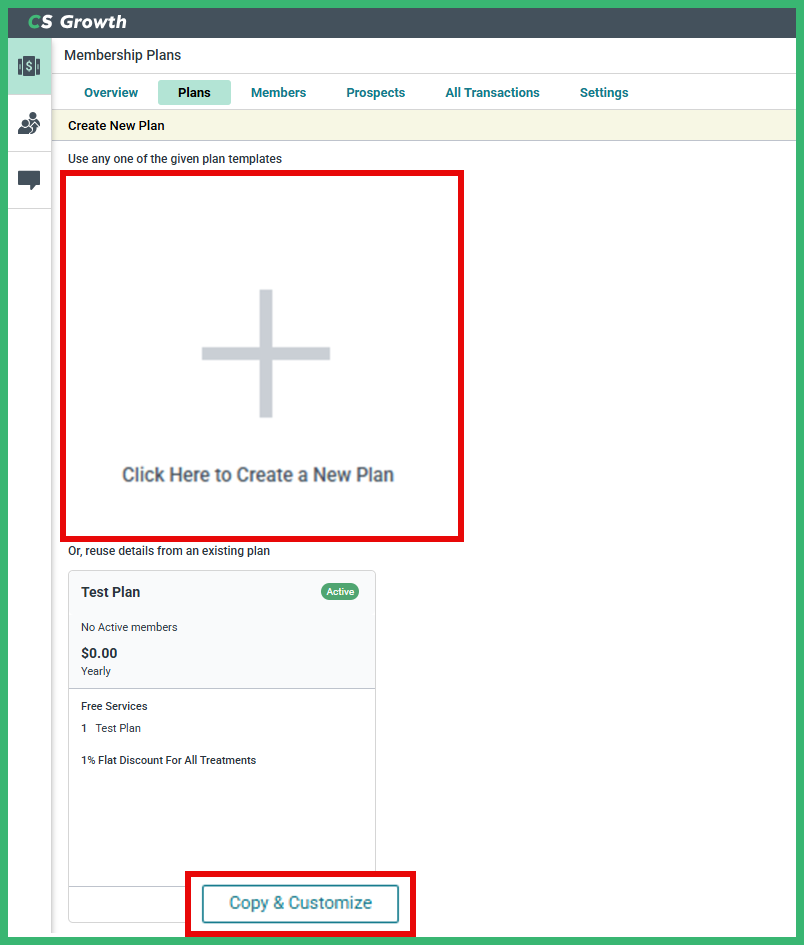Switch to the Members tab
This screenshot has width=804, height=945.
(278, 92)
